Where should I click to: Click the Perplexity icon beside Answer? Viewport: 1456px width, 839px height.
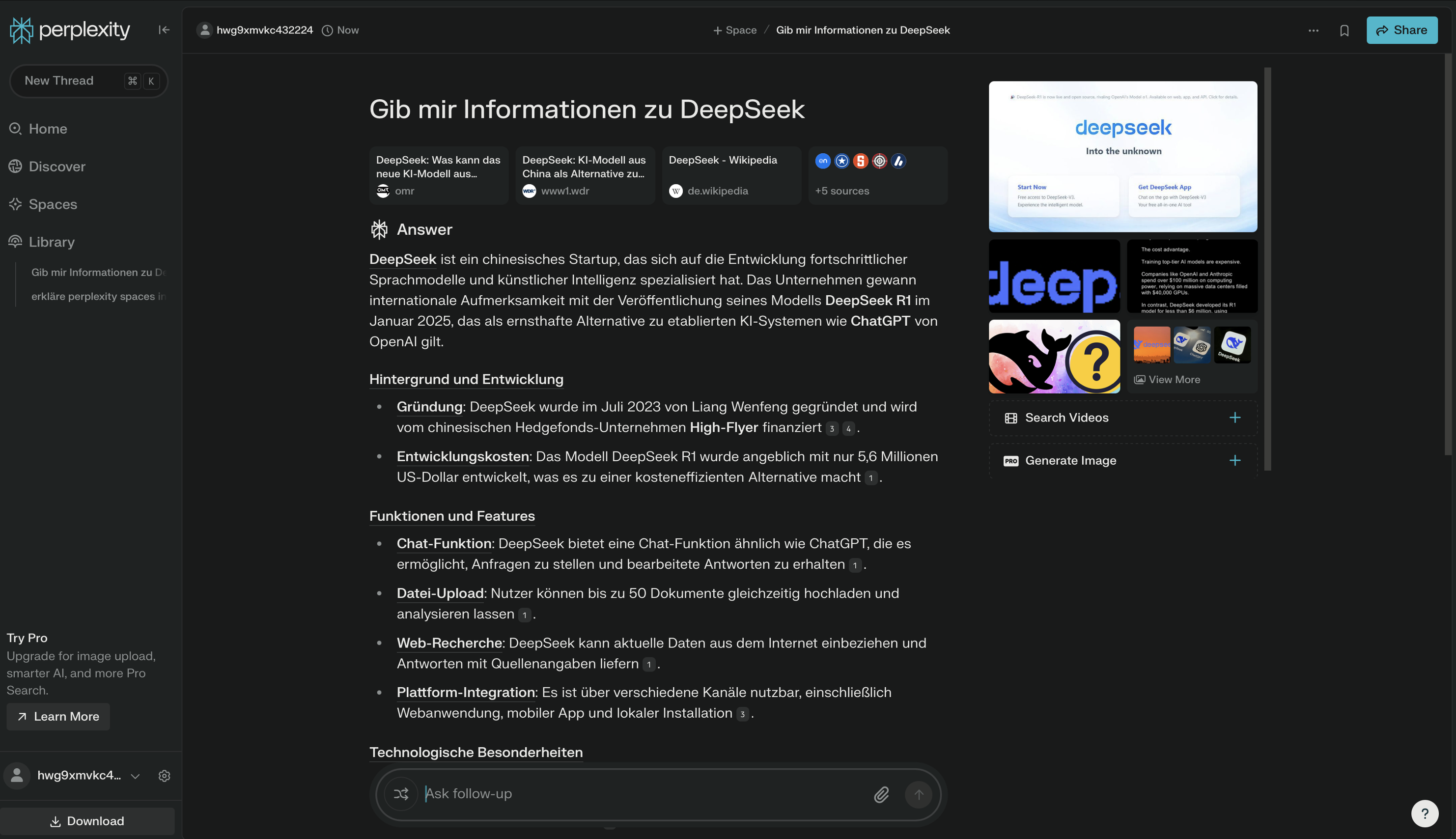pyautogui.click(x=379, y=229)
